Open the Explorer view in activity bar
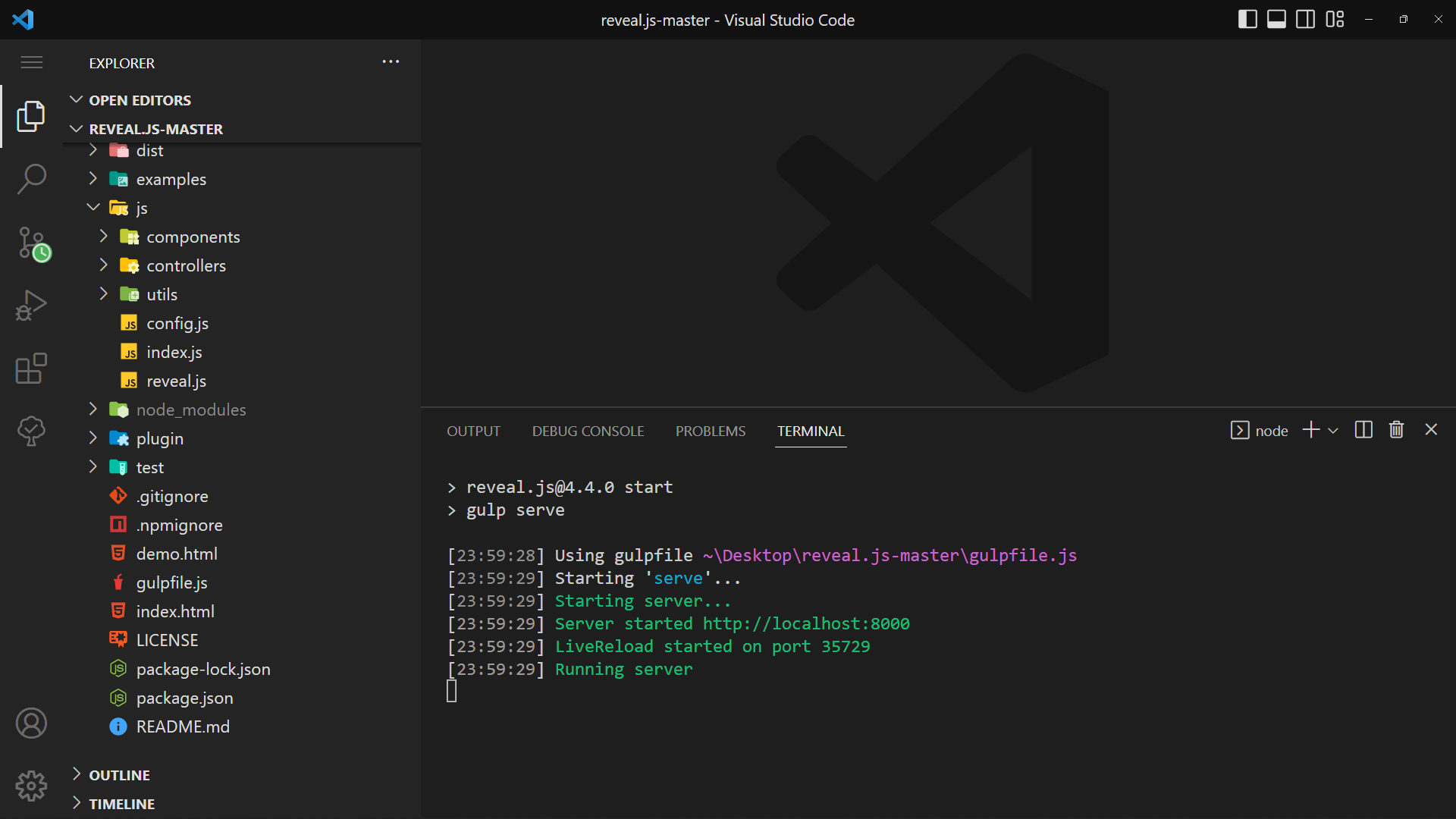Image resolution: width=1456 pixels, height=819 pixels. pos(31,116)
